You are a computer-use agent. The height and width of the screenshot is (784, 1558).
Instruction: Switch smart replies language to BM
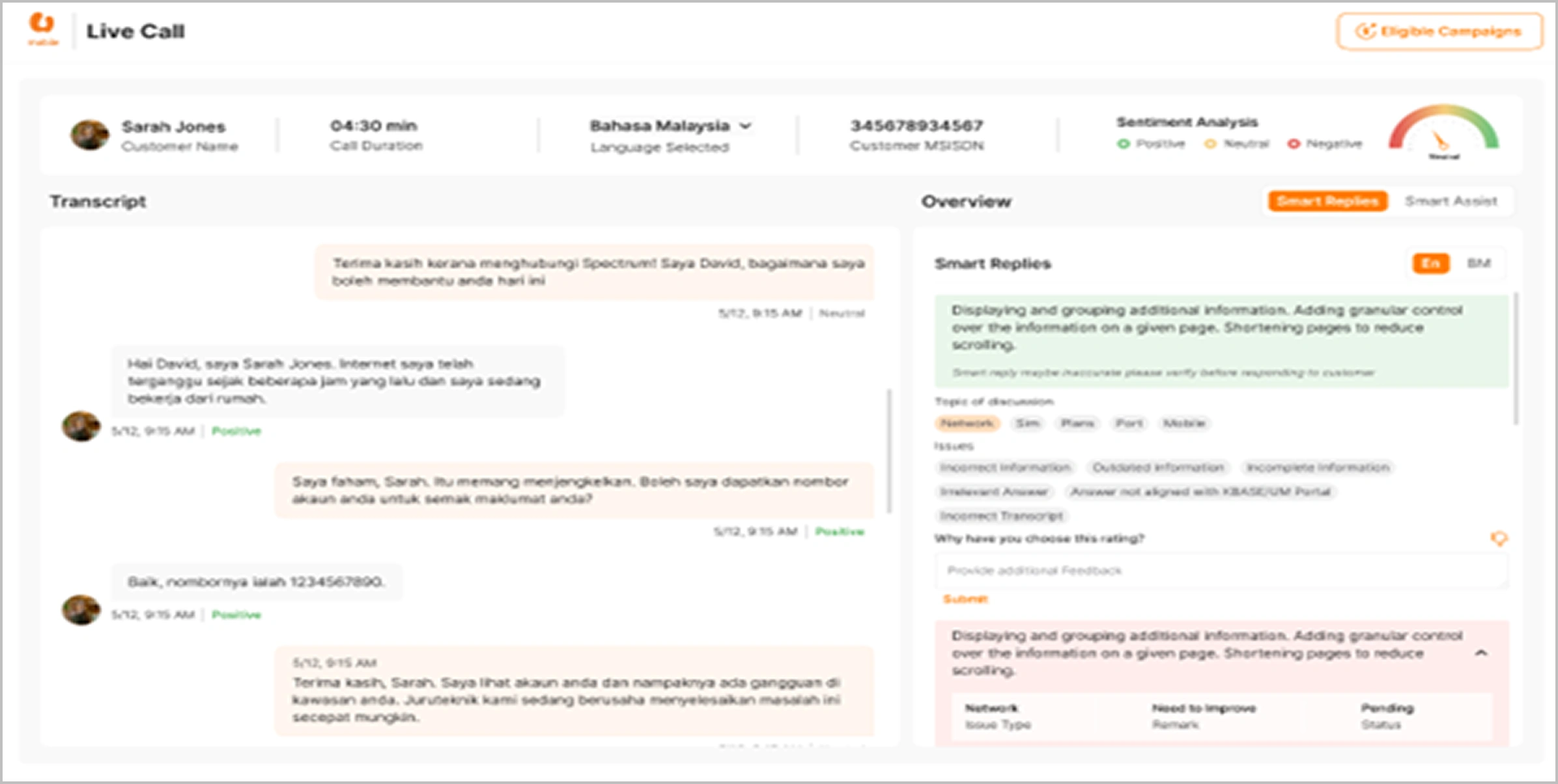pos(1479,263)
